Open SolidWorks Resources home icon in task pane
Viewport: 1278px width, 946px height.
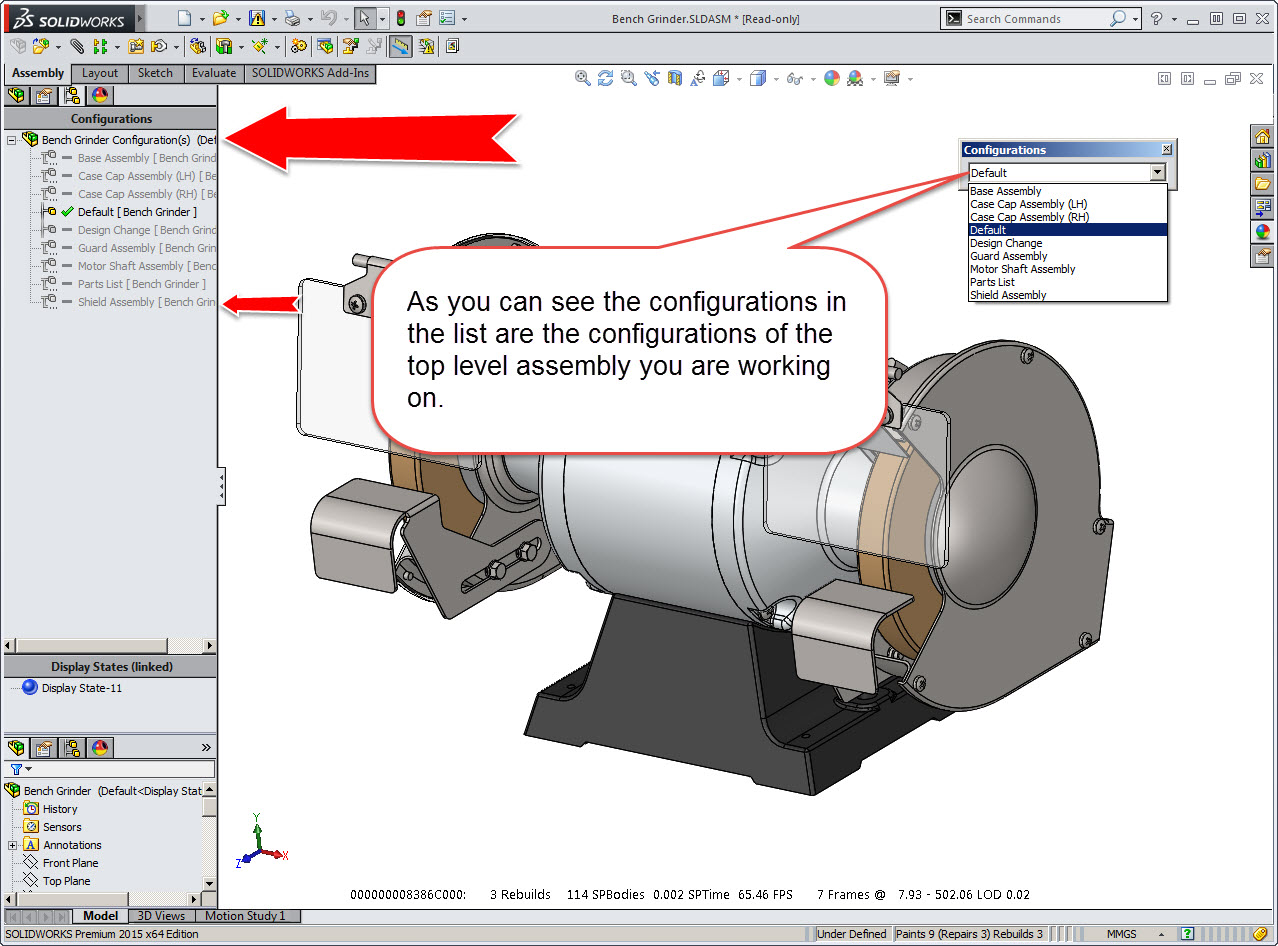[x=1263, y=136]
